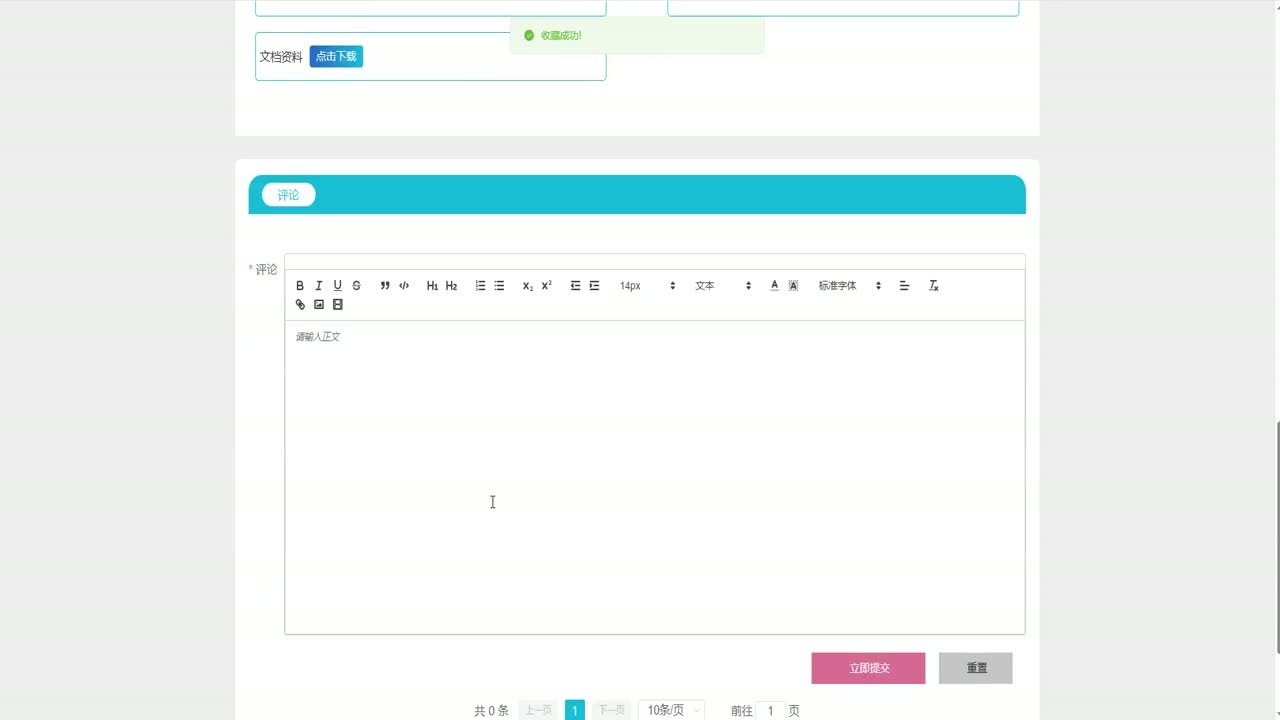This screenshot has width=1280, height=720.
Task: Apply Heading 1 style with the H1 button
Action: [x=432, y=286]
